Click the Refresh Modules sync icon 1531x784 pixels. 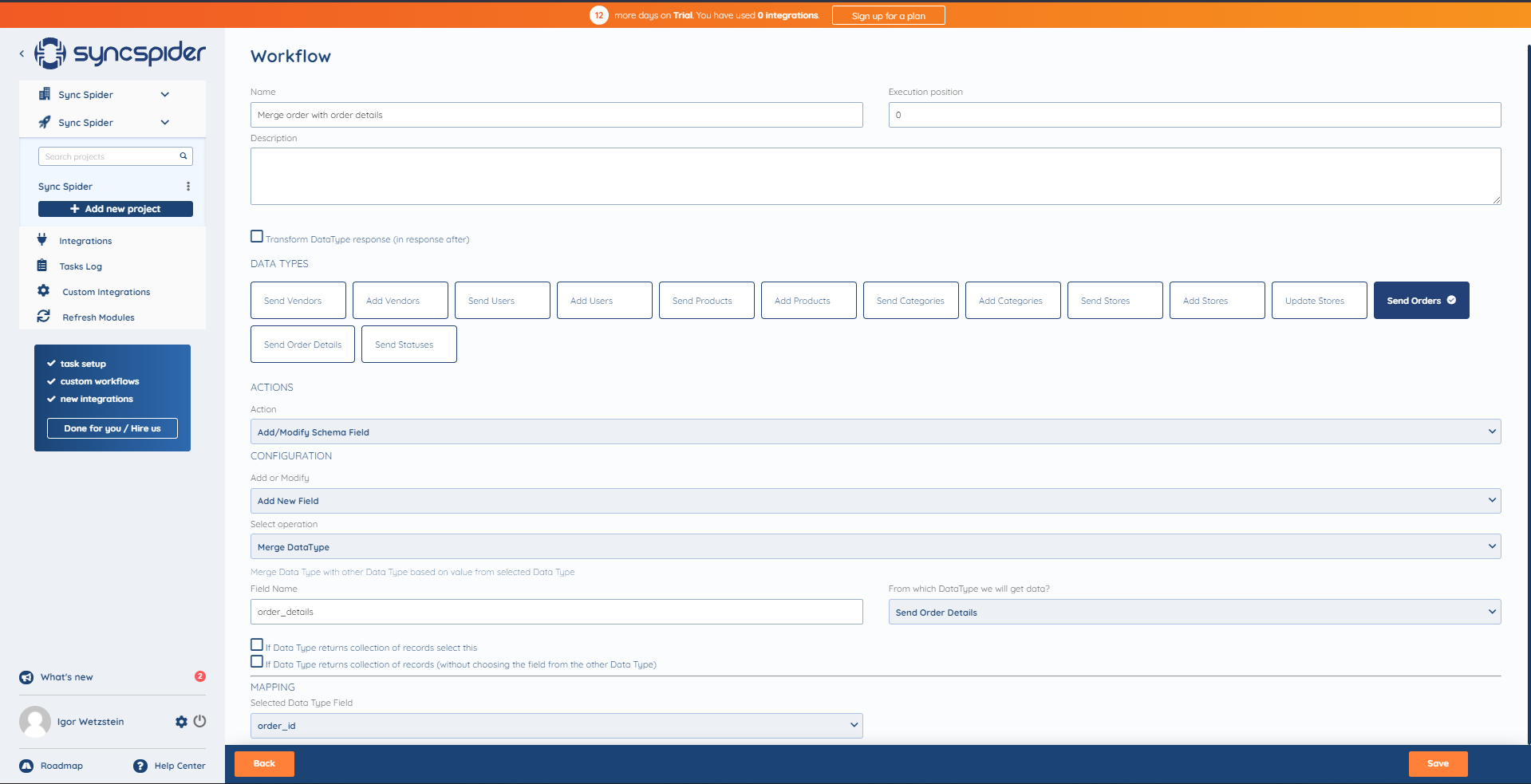(44, 317)
